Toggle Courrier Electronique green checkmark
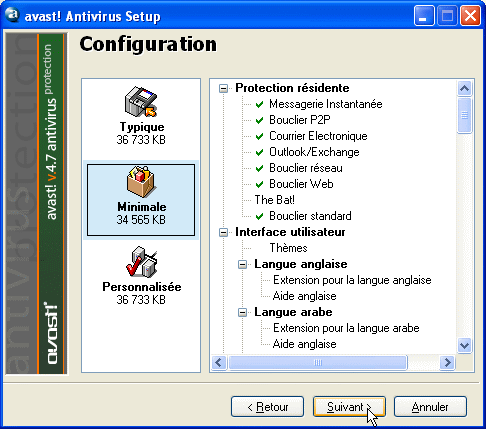The height and width of the screenshot is (429, 486). 259,136
